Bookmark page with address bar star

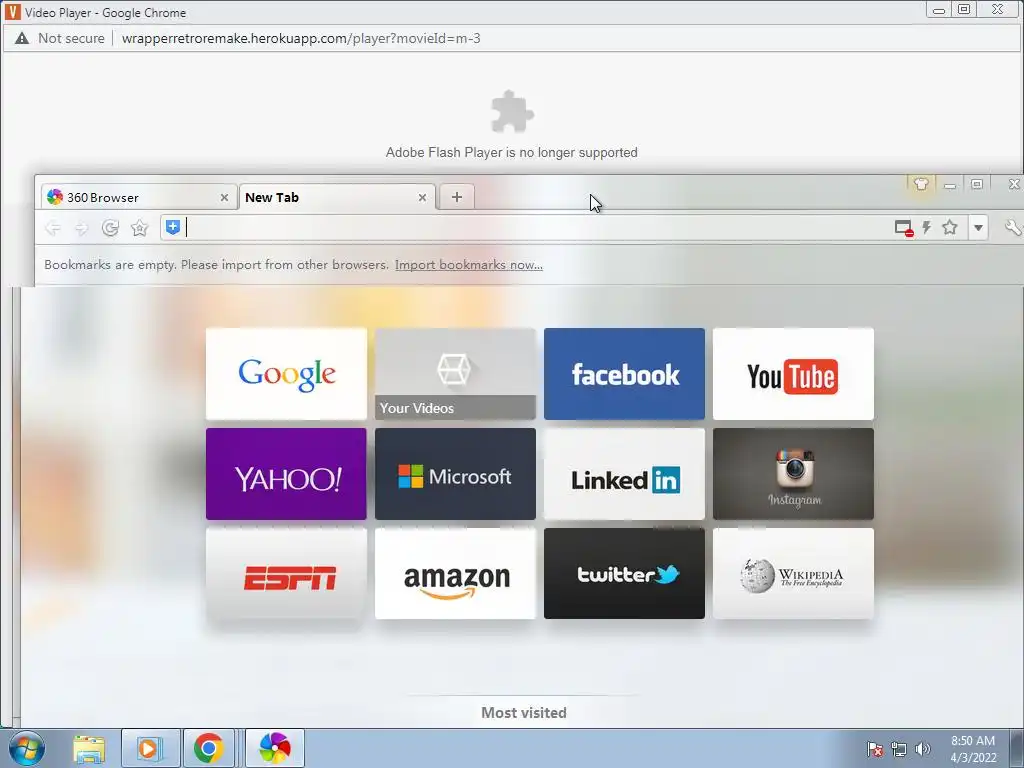click(950, 227)
